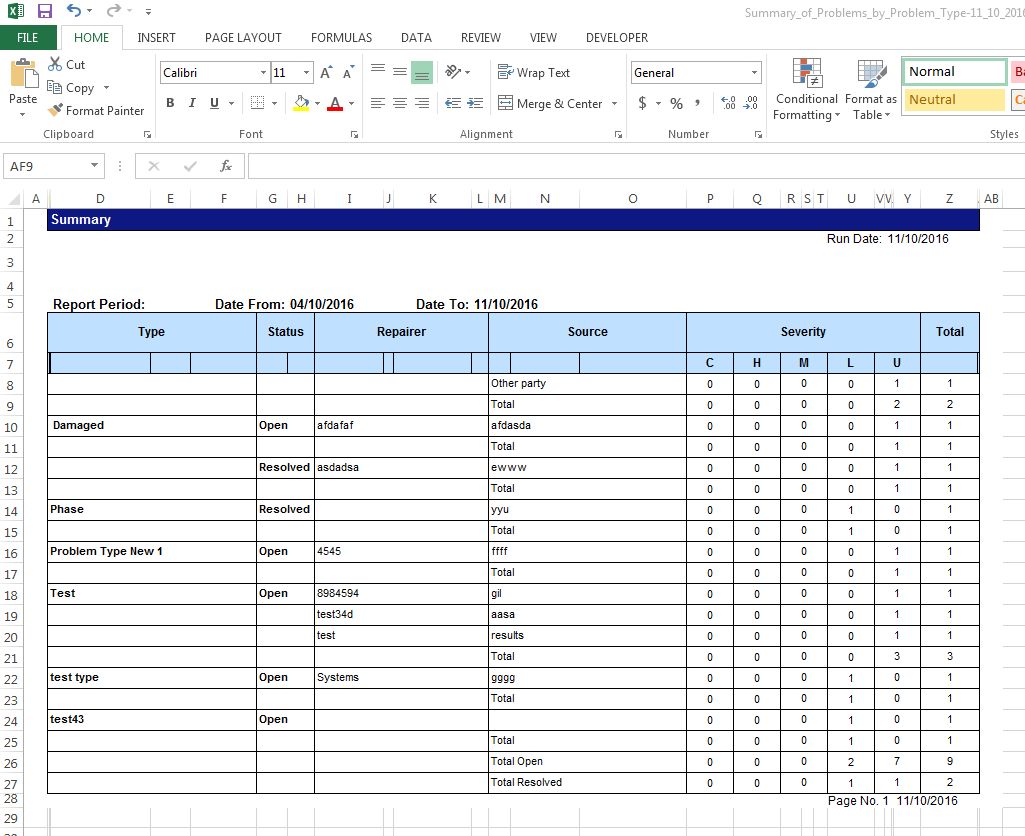Switch to the DEVELOPER tab
Viewport: 1025px width, 836px height.
click(617, 37)
